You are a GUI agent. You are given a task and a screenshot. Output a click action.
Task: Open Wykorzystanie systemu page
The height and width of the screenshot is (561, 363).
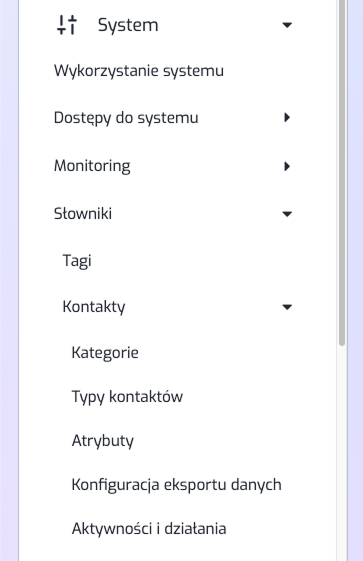(139, 70)
